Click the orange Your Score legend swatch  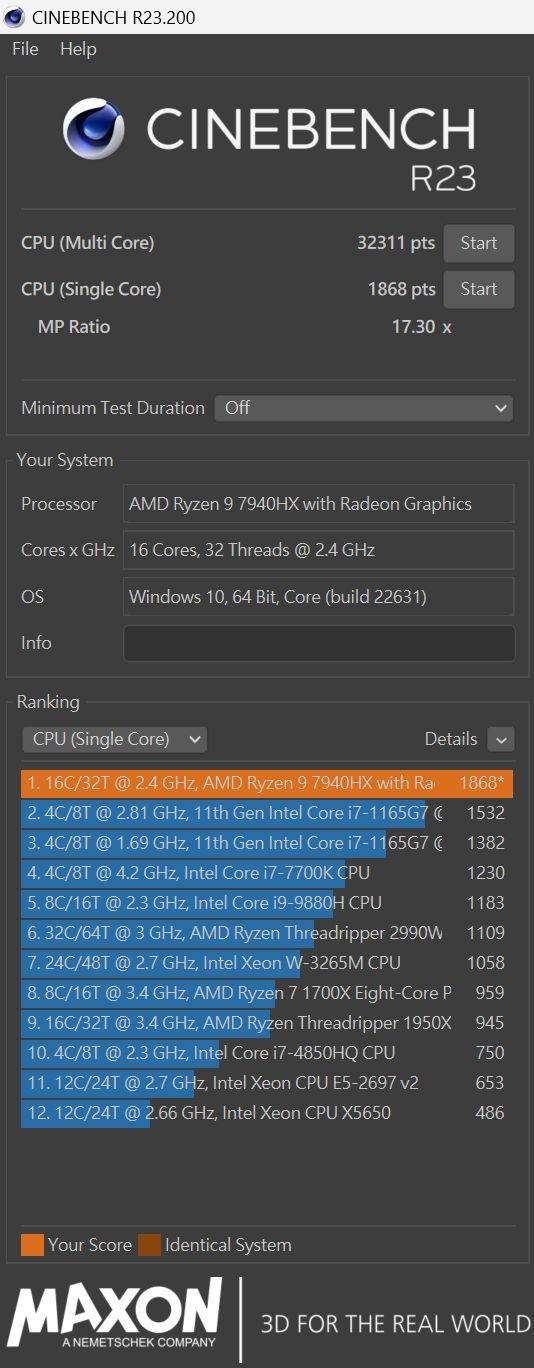click(32, 1245)
